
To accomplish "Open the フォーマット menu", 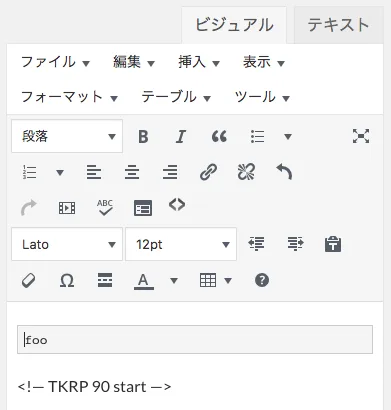I will point(69,97).
